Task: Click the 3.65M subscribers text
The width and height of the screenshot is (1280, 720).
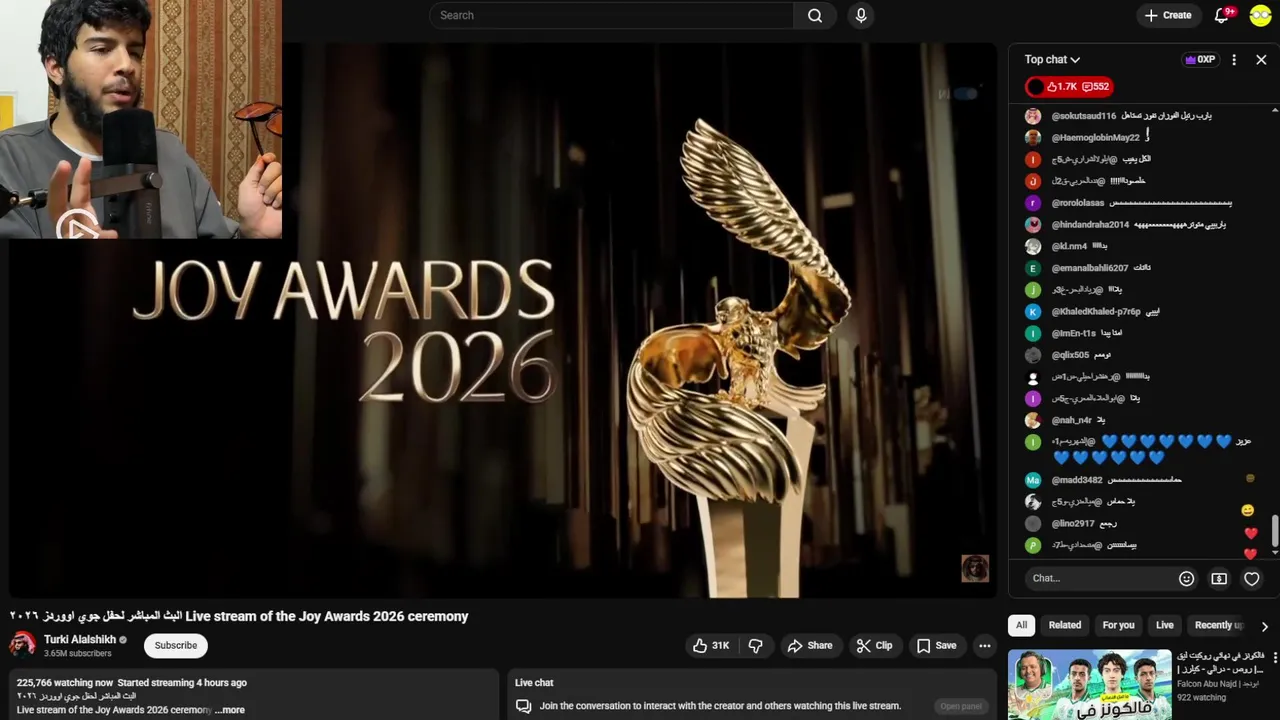Action: [78, 654]
